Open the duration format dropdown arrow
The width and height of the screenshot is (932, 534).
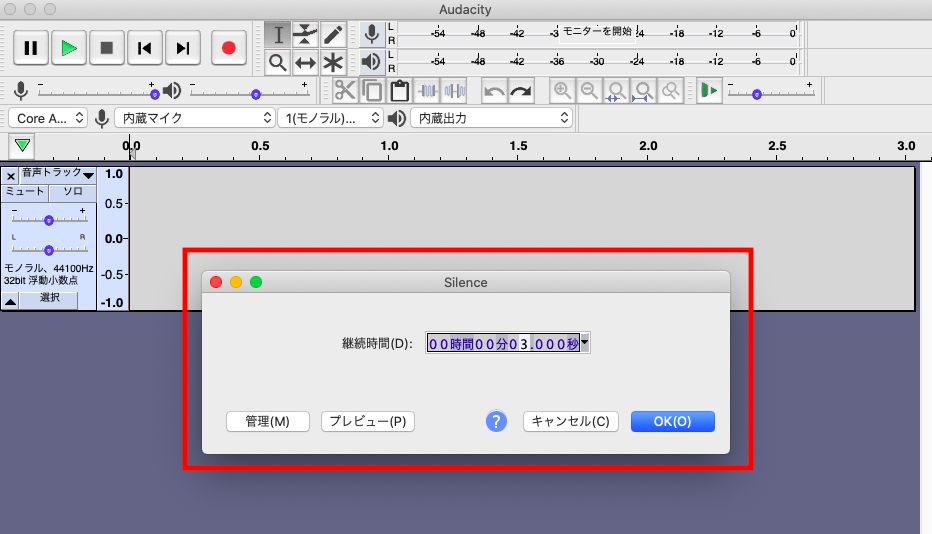[585, 343]
